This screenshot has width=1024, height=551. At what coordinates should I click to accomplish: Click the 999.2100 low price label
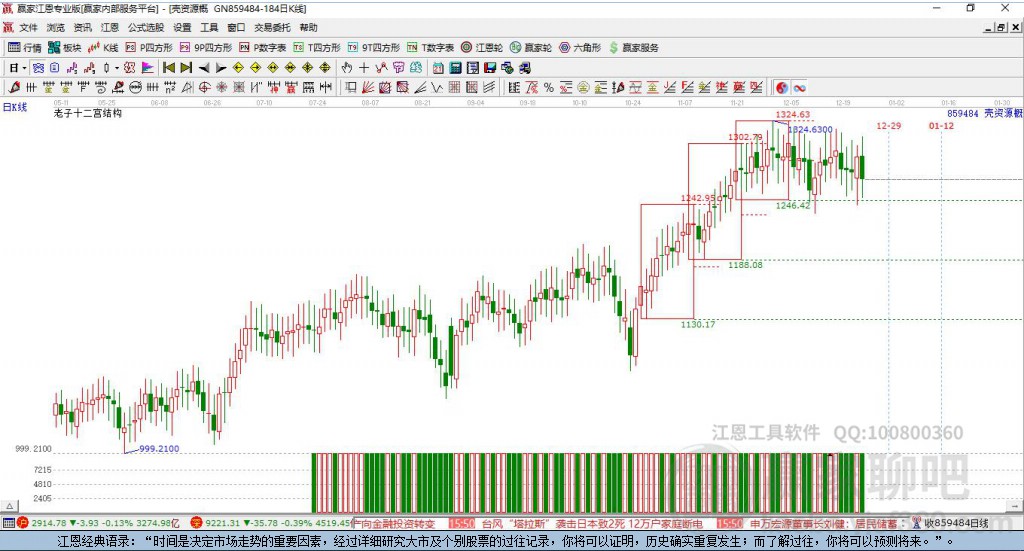tap(159, 449)
